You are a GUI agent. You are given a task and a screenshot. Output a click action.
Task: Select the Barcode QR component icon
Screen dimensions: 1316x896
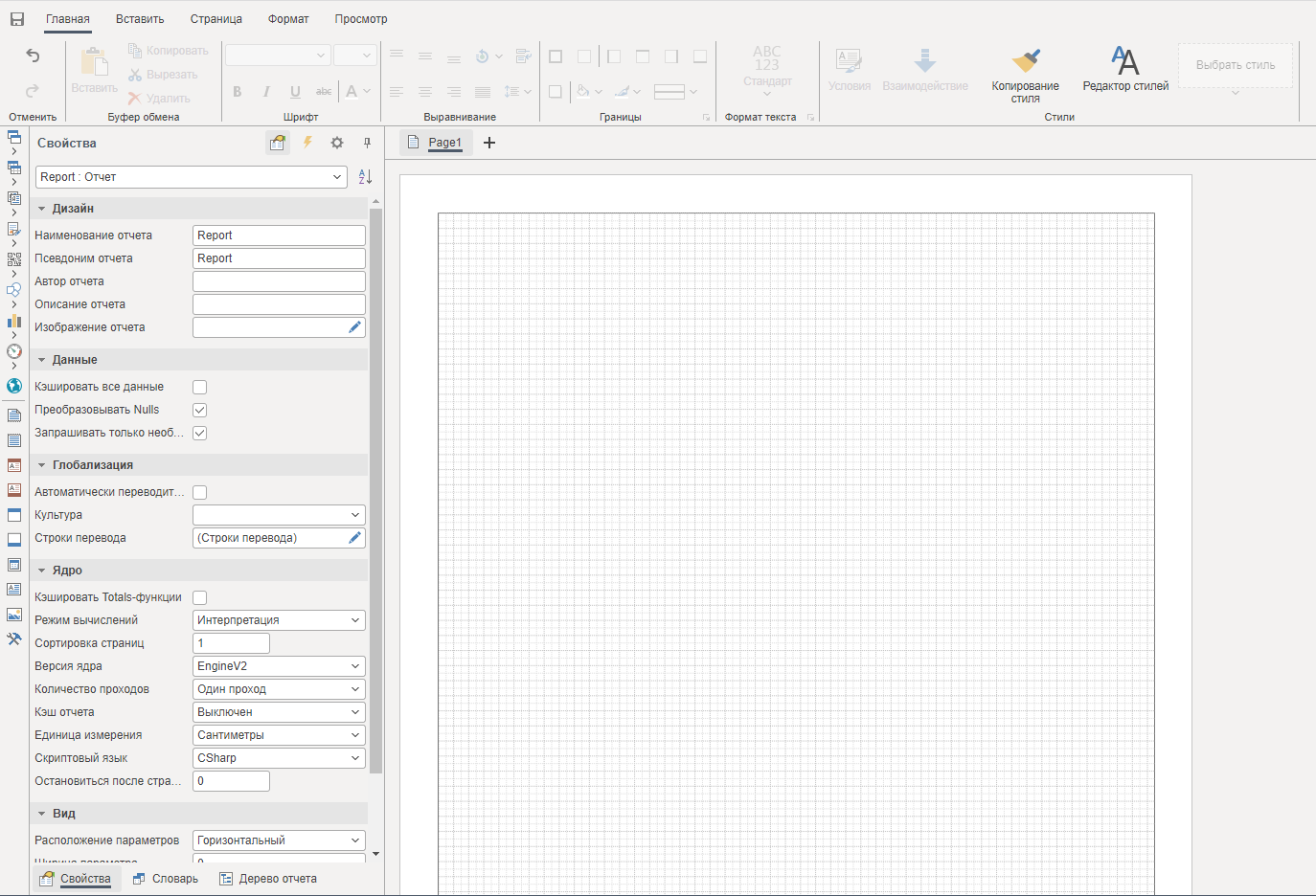click(x=14, y=259)
